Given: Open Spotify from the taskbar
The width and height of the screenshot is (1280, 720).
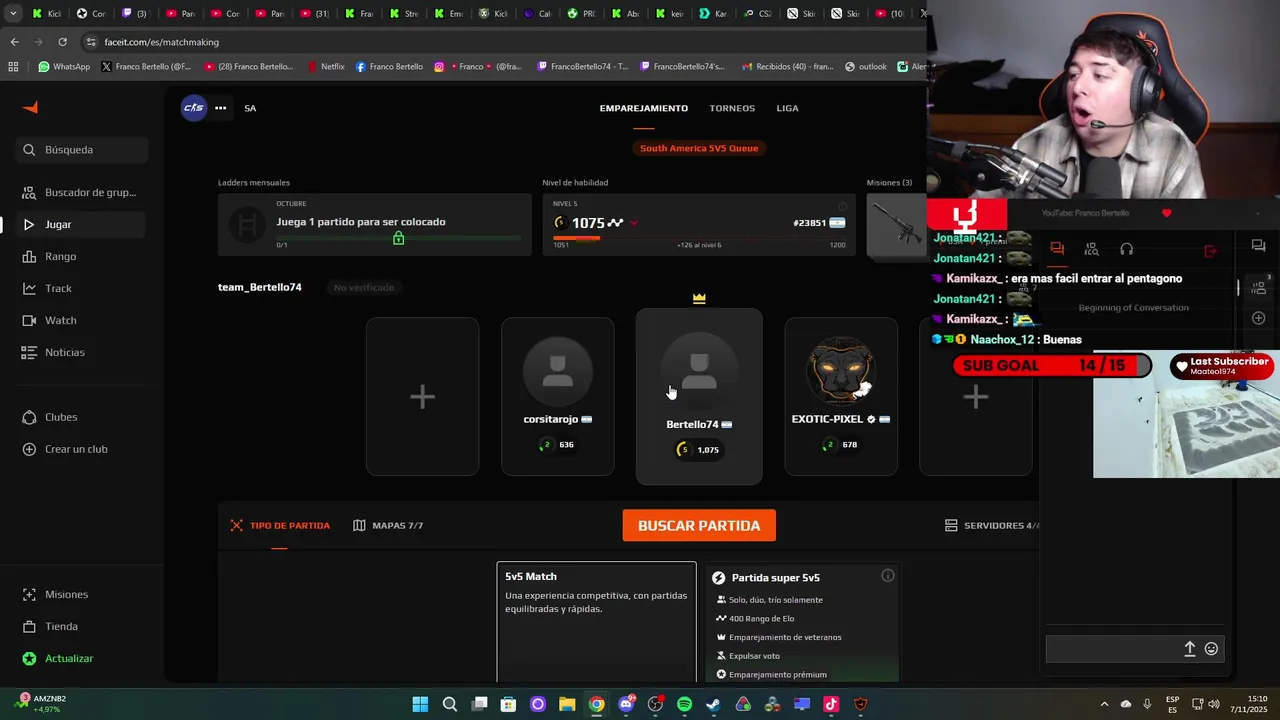Looking at the screenshot, I should coord(684,704).
